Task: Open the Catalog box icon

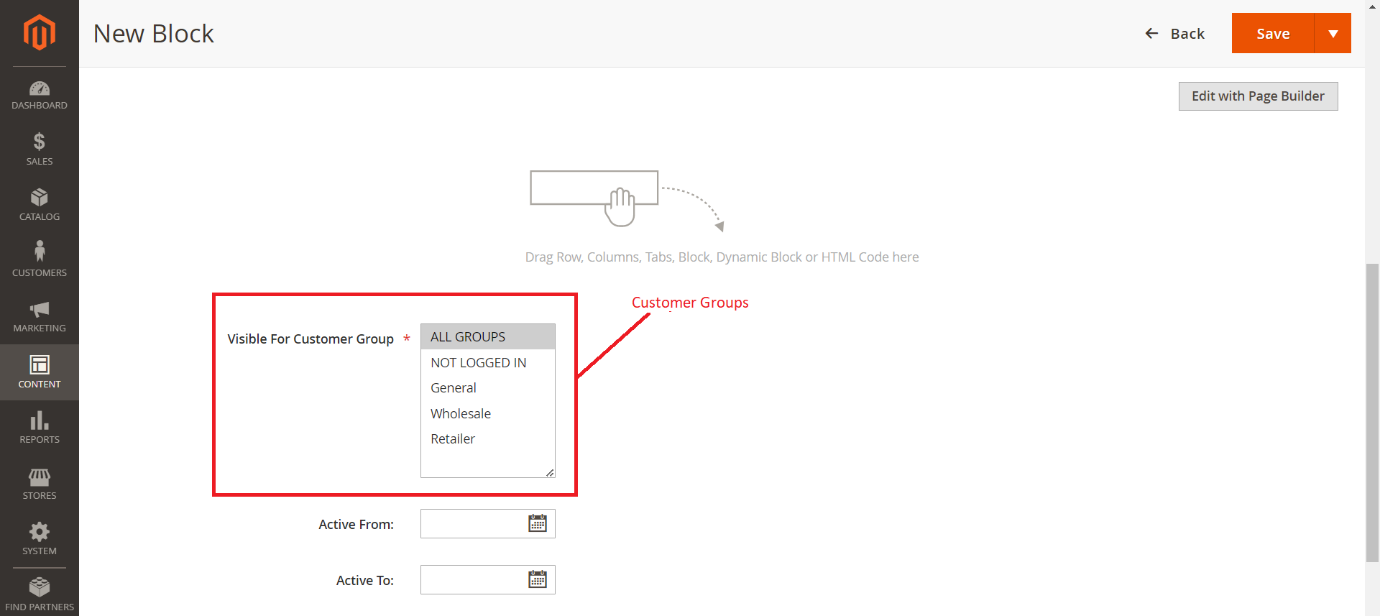Action: (x=39, y=198)
